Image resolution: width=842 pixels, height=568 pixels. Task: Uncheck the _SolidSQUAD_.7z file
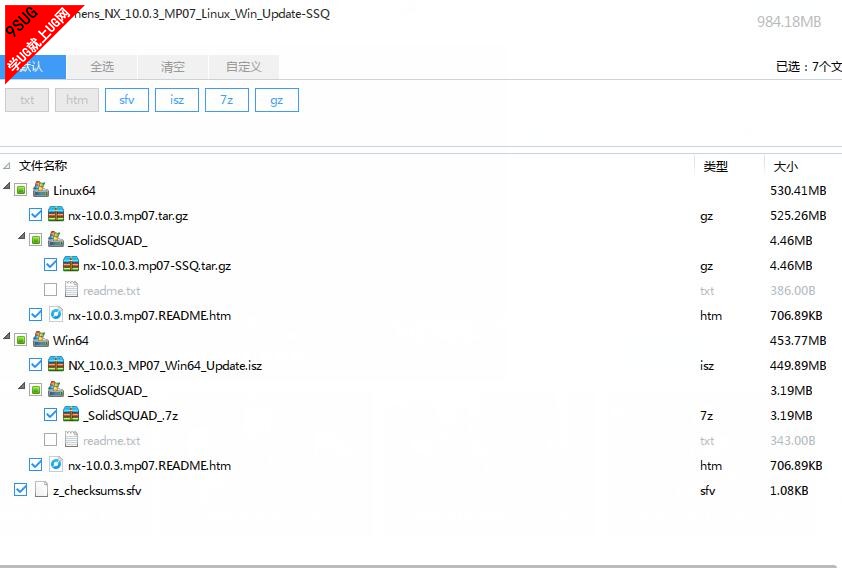(50, 414)
